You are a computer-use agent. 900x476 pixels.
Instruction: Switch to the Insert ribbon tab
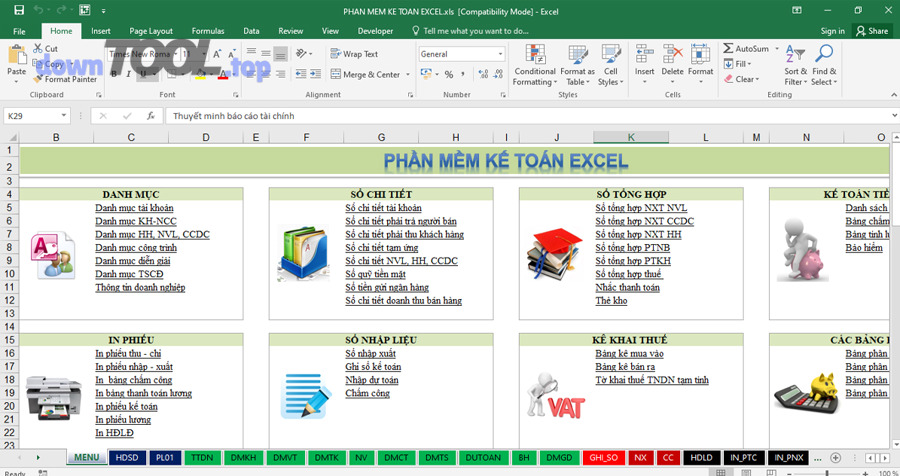click(x=100, y=31)
